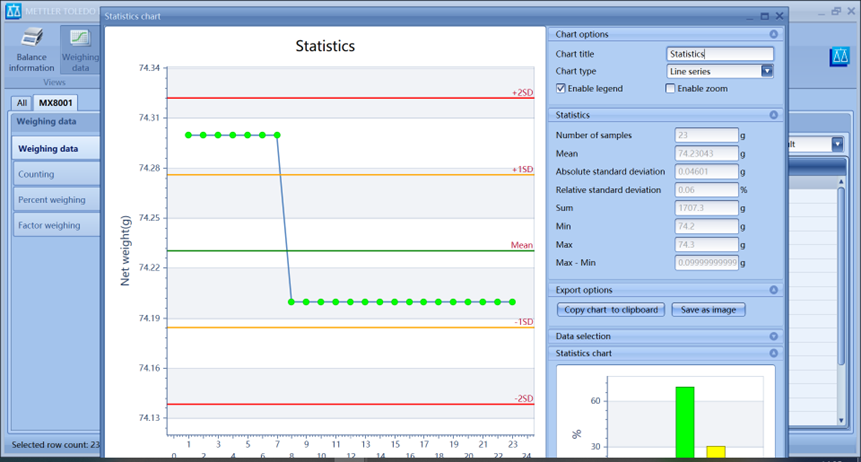Click Save as image button
This screenshot has height=462, width=861.
click(x=708, y=310)
